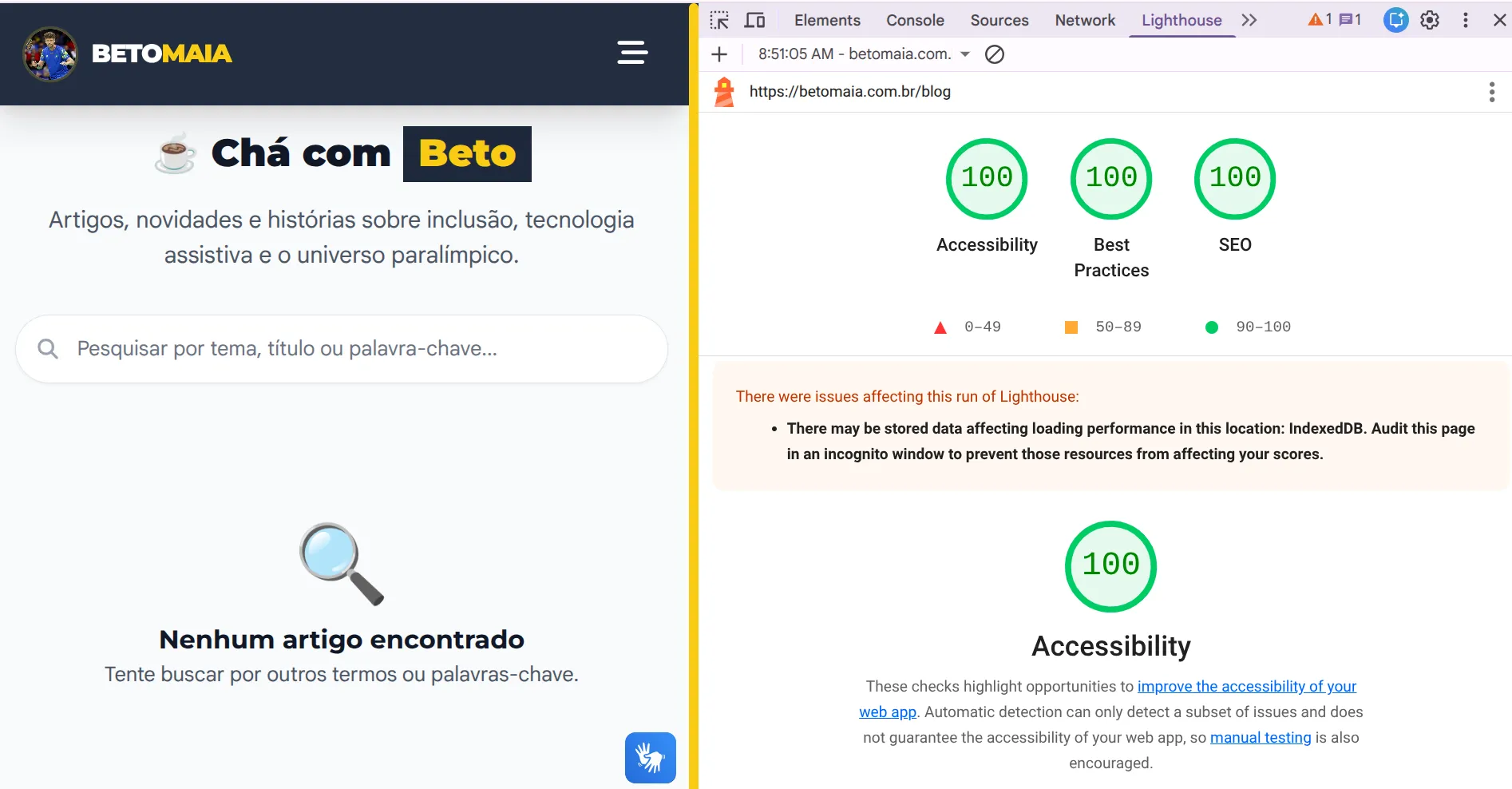The width and height of the screenshot is (1512, 789).
Task: Switch to the Console tab
Action: click(x=914, y=20)
